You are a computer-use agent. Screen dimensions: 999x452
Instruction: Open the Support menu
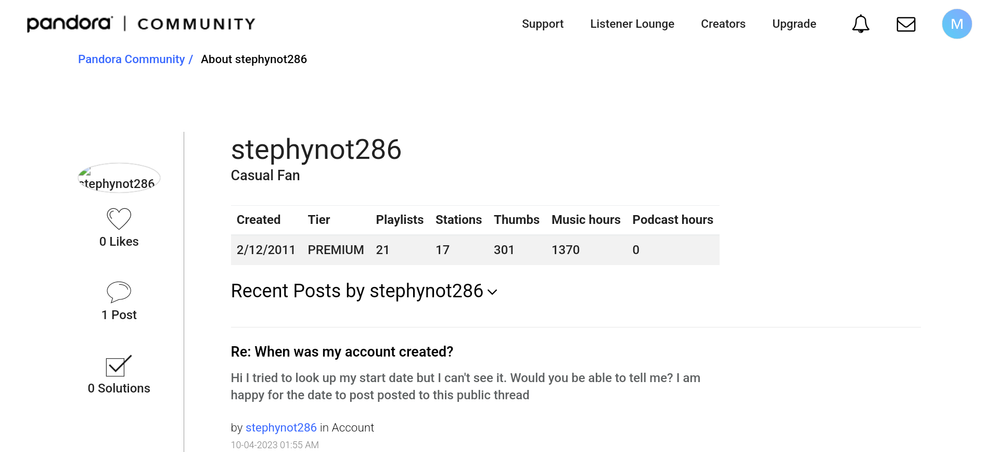[x=543, y=24]
